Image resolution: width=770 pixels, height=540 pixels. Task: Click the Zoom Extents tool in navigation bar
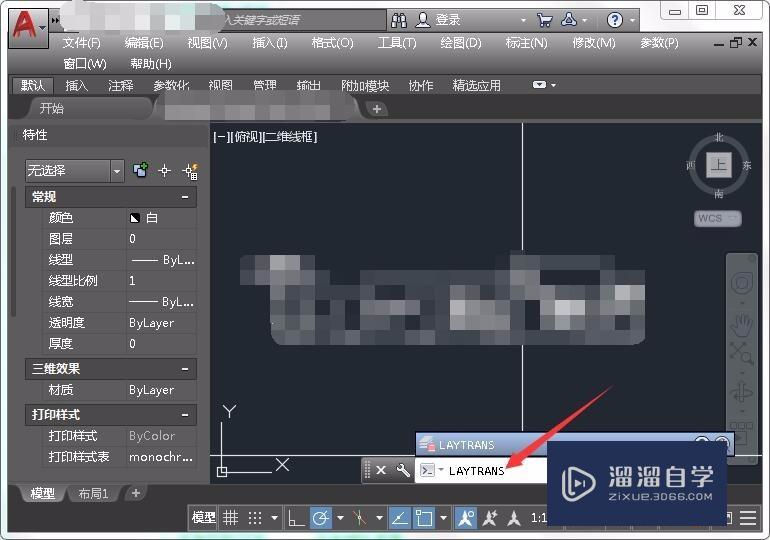[x=742, y=352]
